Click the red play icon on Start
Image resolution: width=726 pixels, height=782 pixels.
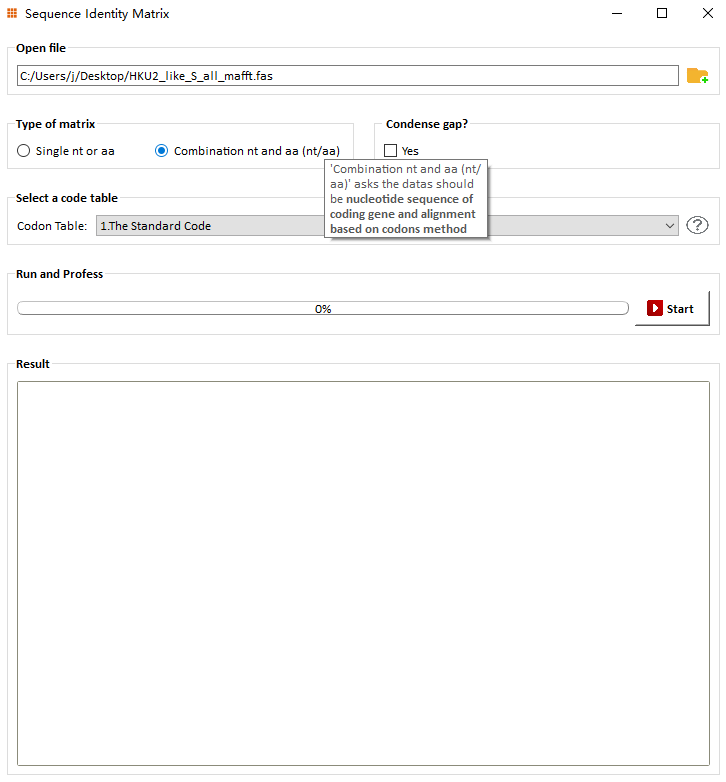coord(655,308)
